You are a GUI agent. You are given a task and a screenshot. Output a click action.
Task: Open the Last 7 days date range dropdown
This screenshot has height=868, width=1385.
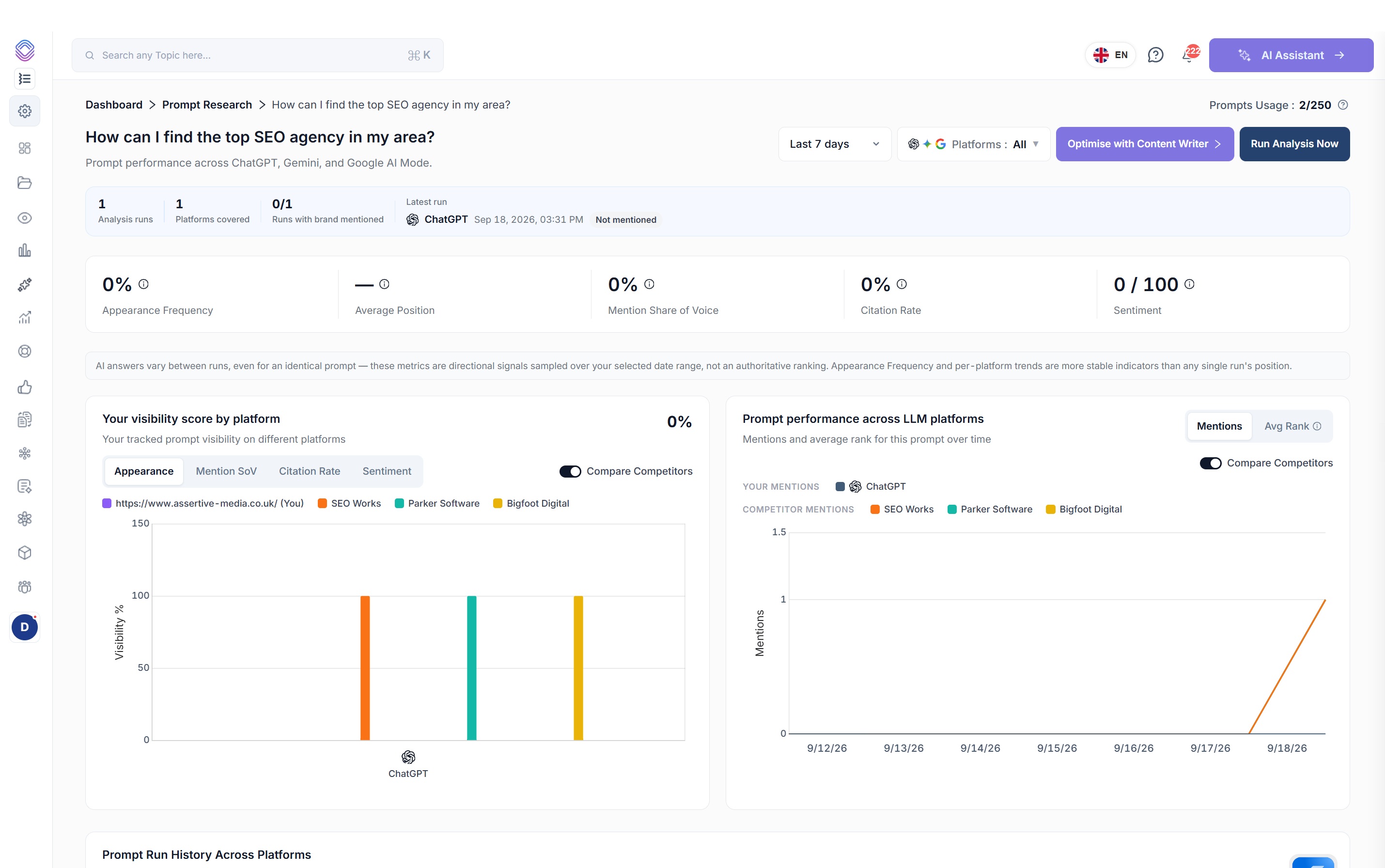(835, 144)
